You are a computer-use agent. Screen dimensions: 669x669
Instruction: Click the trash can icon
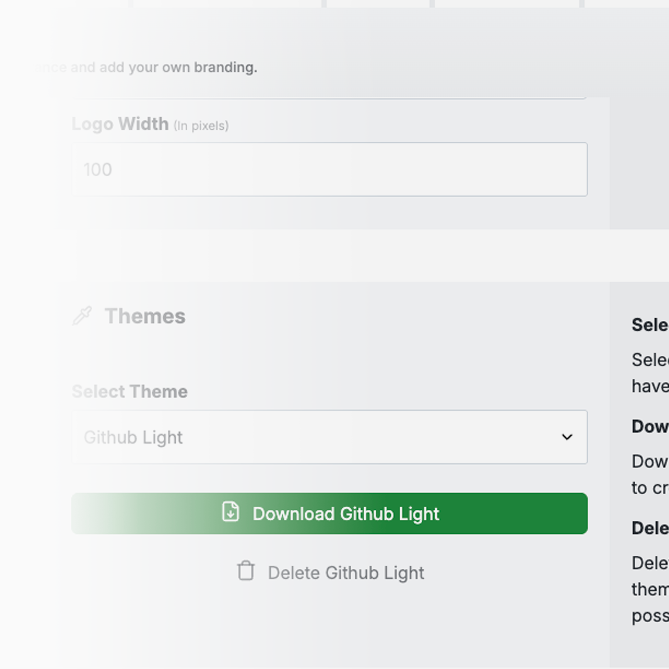tap(246, 571)
